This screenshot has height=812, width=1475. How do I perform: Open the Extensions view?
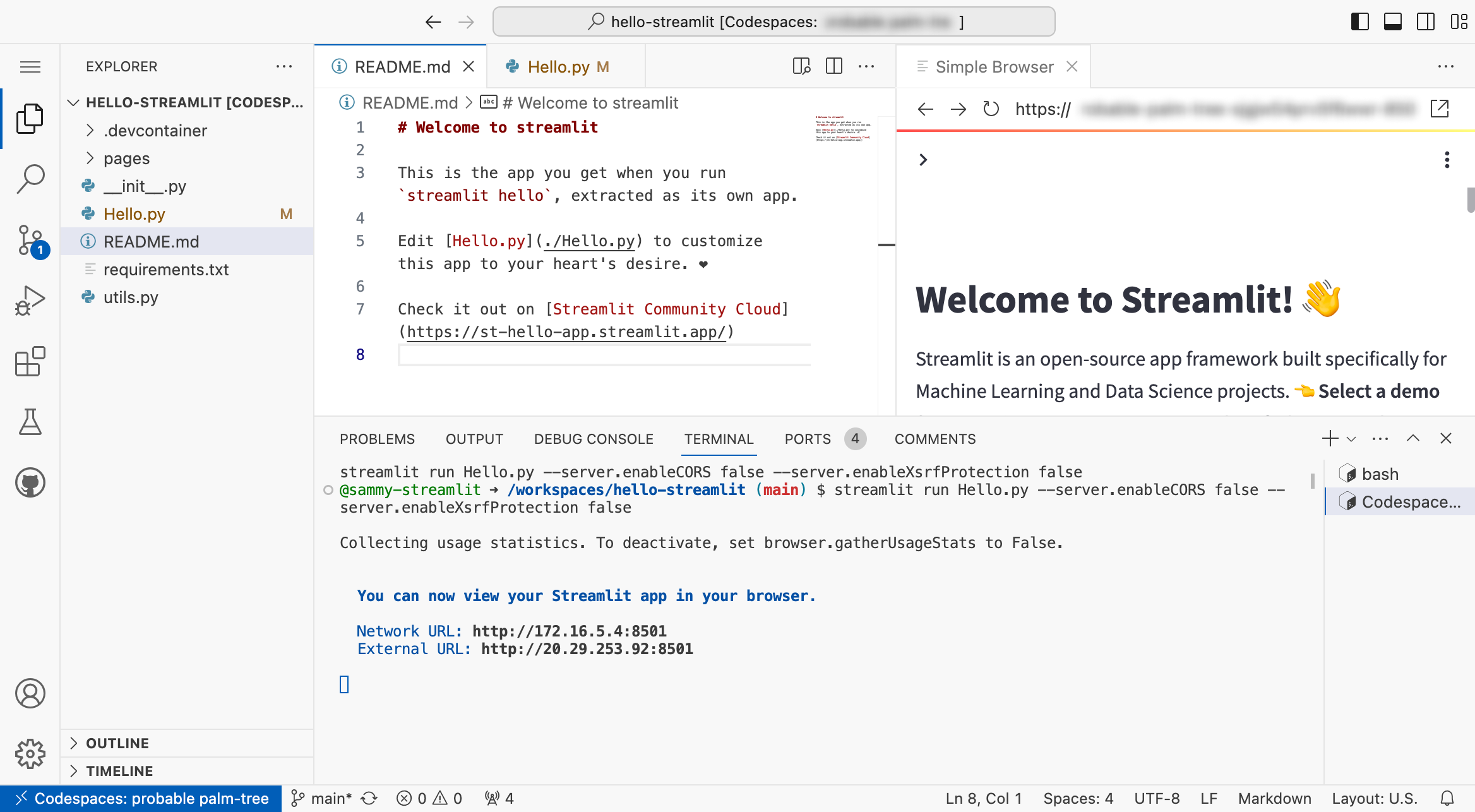point(30,361)
